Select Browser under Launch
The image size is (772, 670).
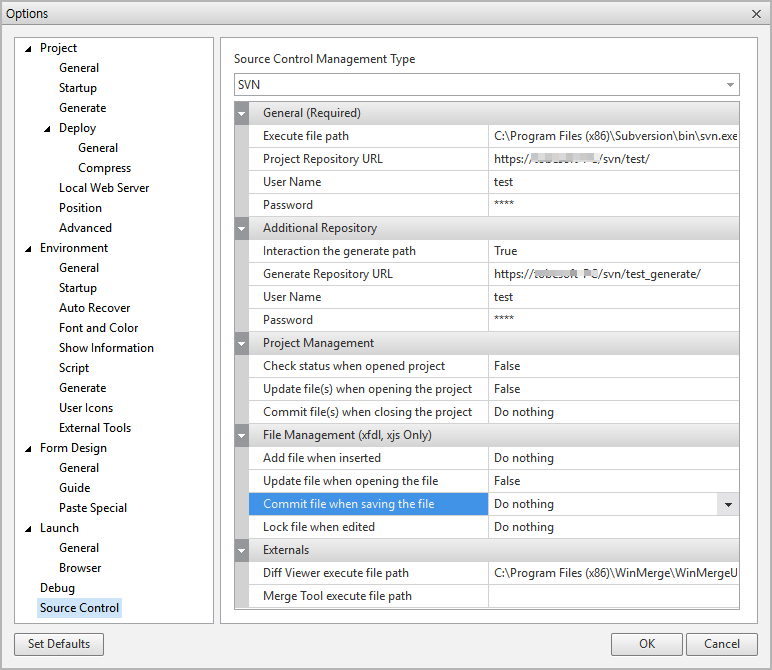point(79,568)
